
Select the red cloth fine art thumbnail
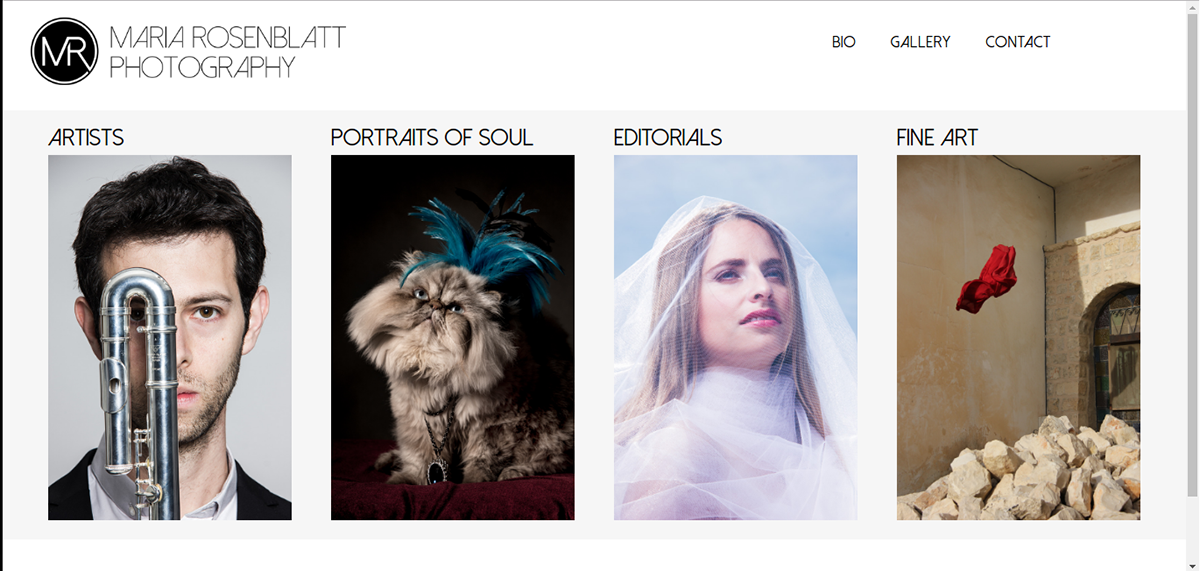[1018, 337]
